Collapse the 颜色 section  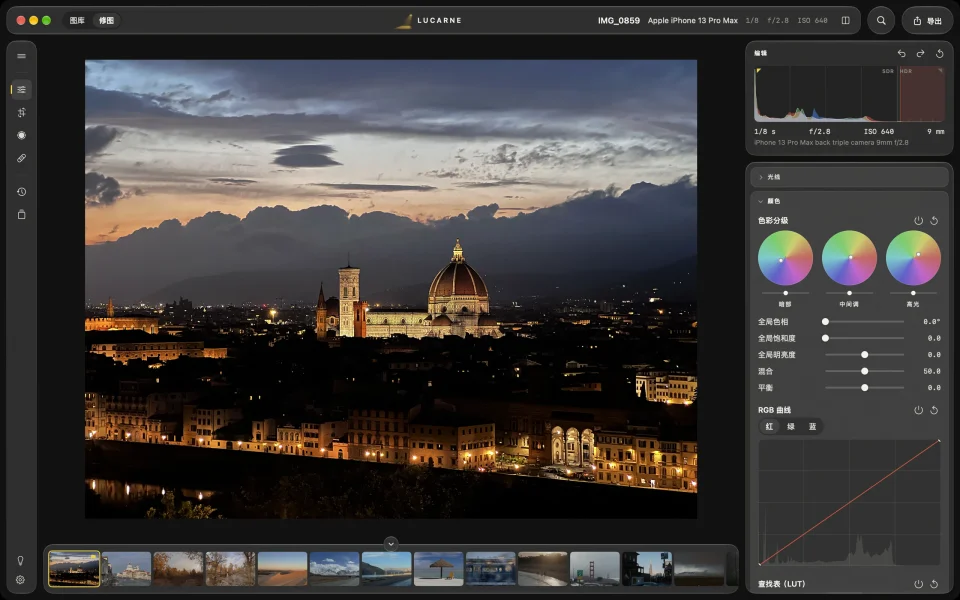point(850,201)
